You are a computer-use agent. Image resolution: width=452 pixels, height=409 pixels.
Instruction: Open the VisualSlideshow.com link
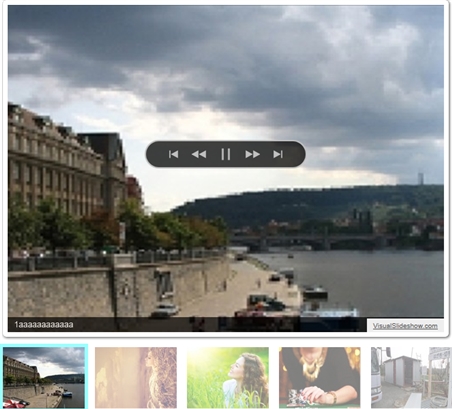tap(405, 326)
